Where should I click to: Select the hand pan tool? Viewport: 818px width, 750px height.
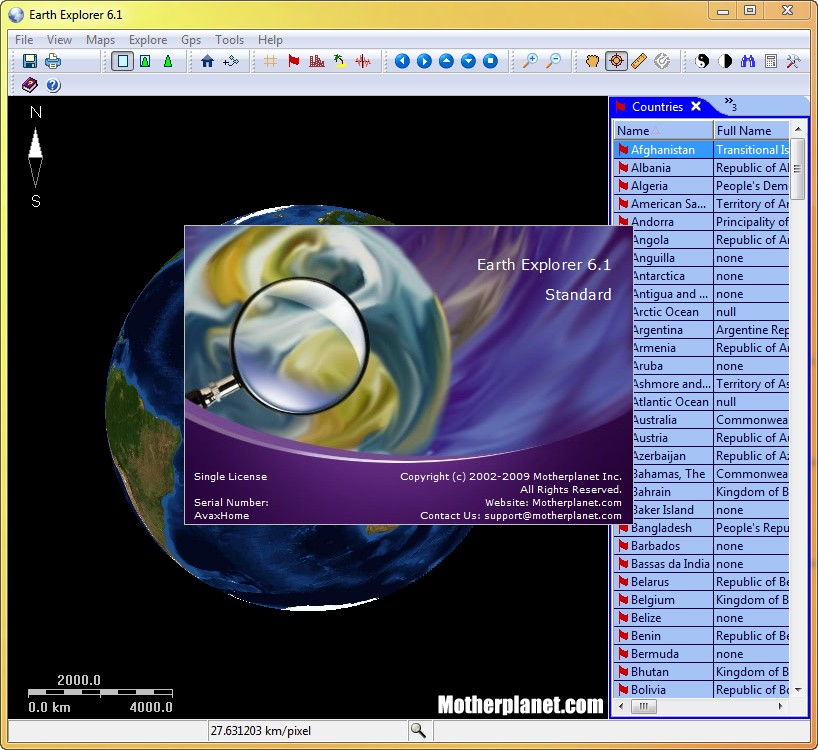(592, 61)
